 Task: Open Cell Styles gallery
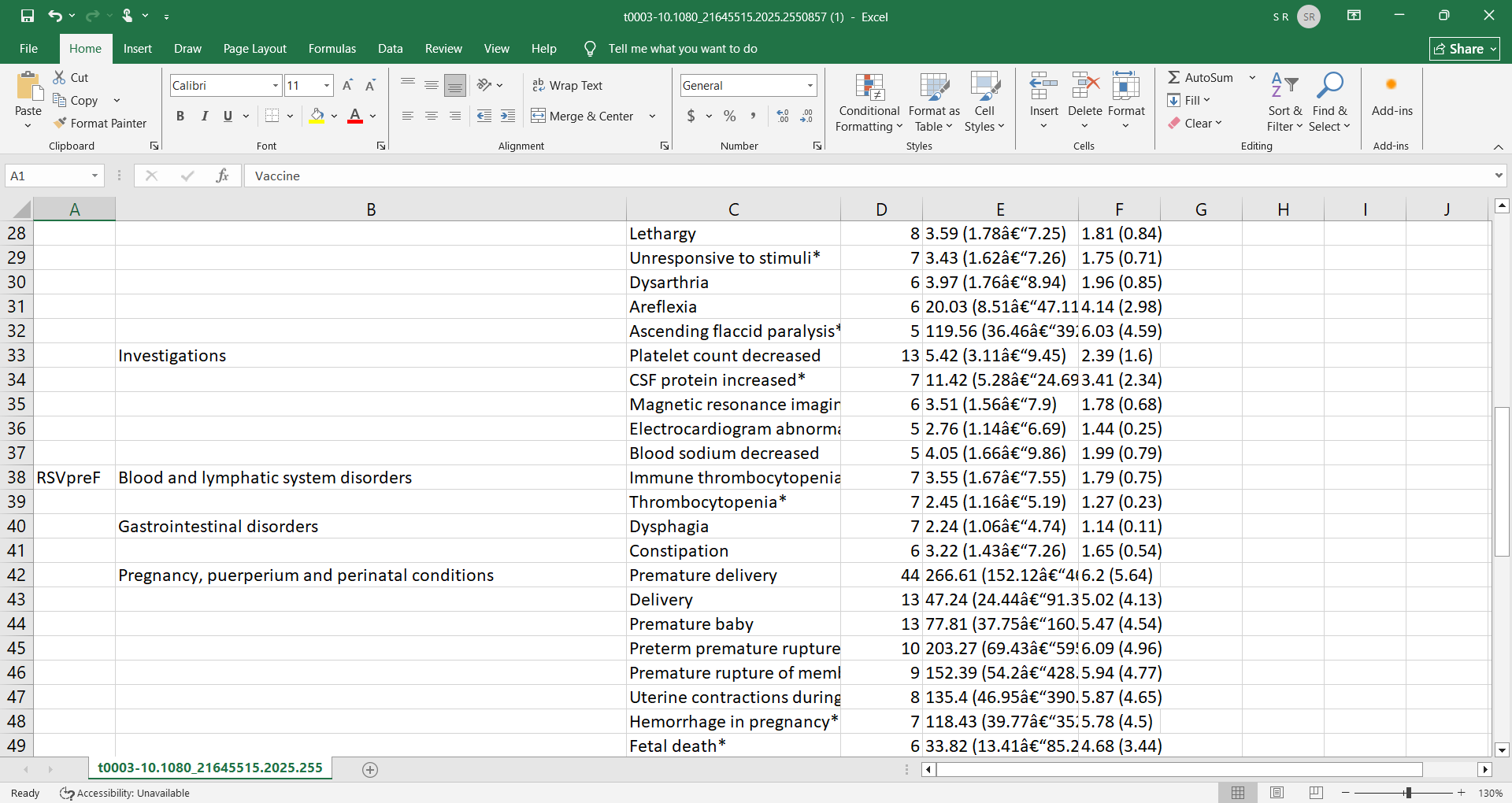tap(984, 102)
